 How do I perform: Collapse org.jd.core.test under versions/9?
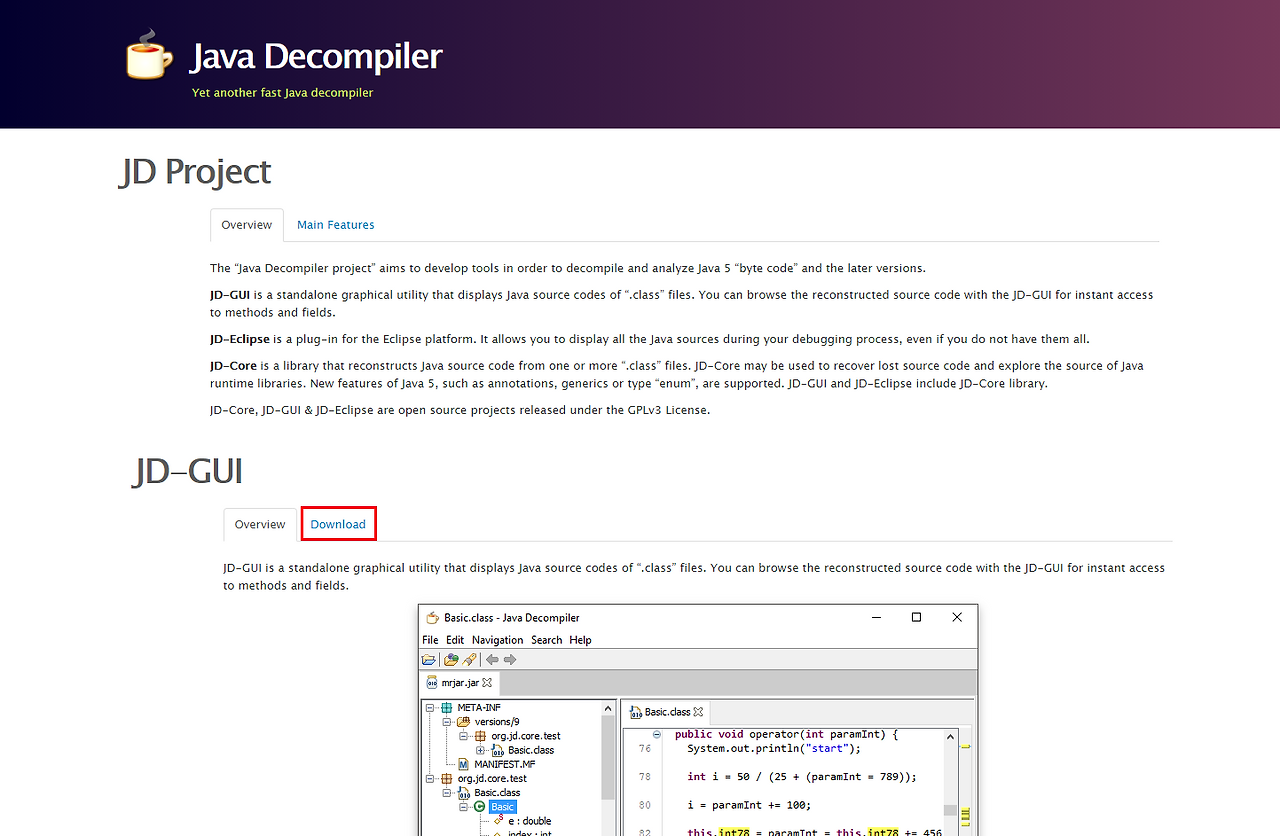pos(464,736)
